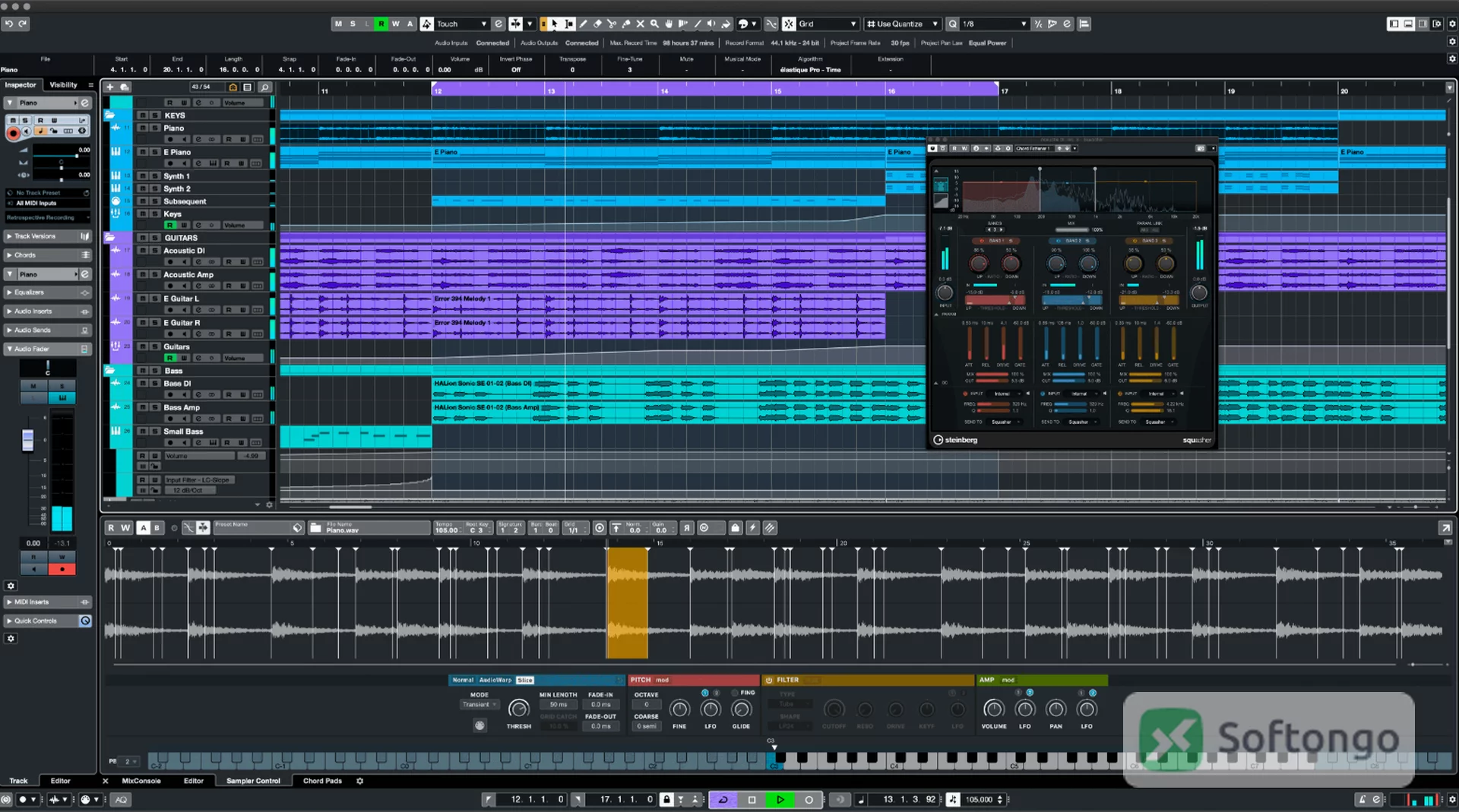Open the Sampler Control file folder icon
1459x812 pixels.
point(315,528)
